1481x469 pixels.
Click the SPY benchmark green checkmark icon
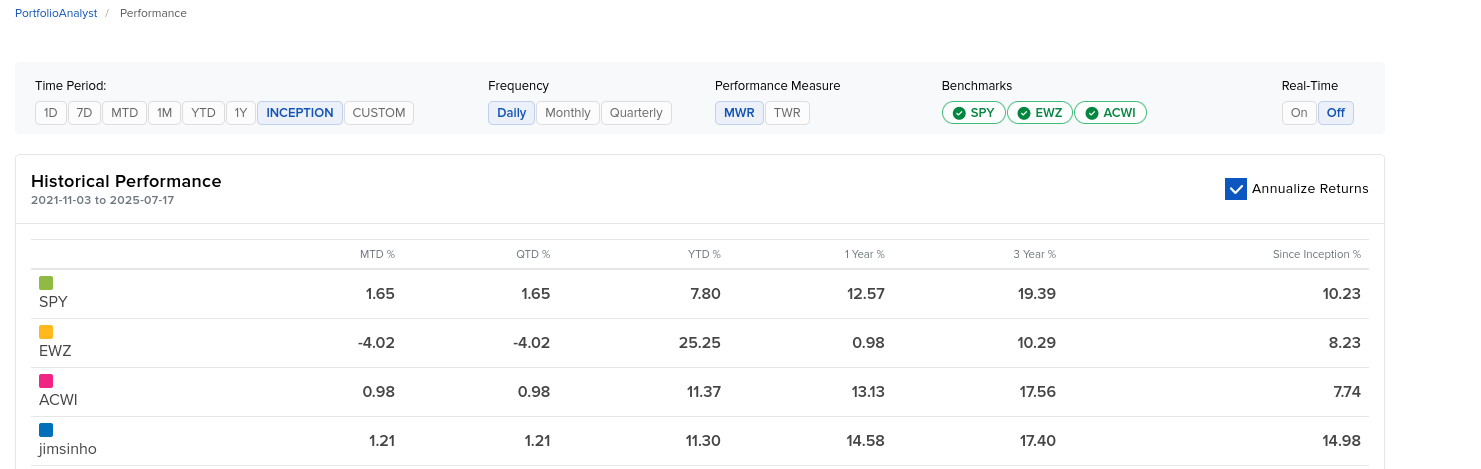click(959, 113)
